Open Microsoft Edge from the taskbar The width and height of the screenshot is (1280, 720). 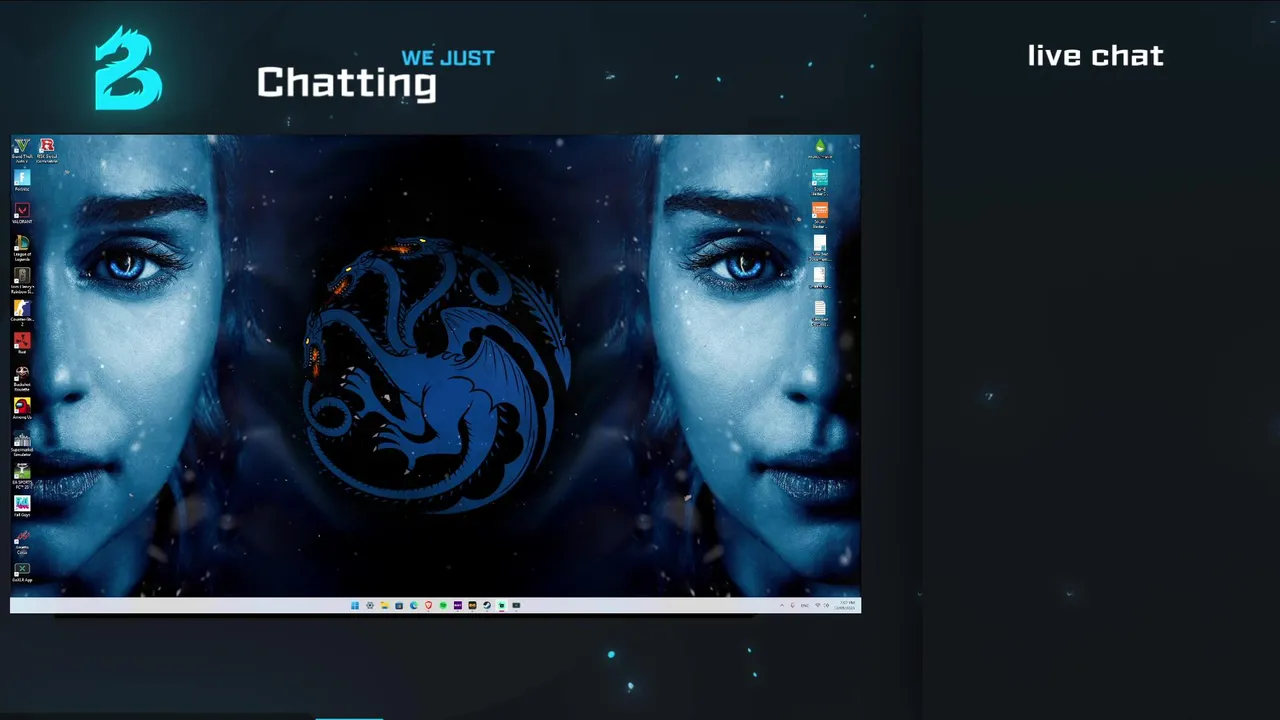(414, 605)
